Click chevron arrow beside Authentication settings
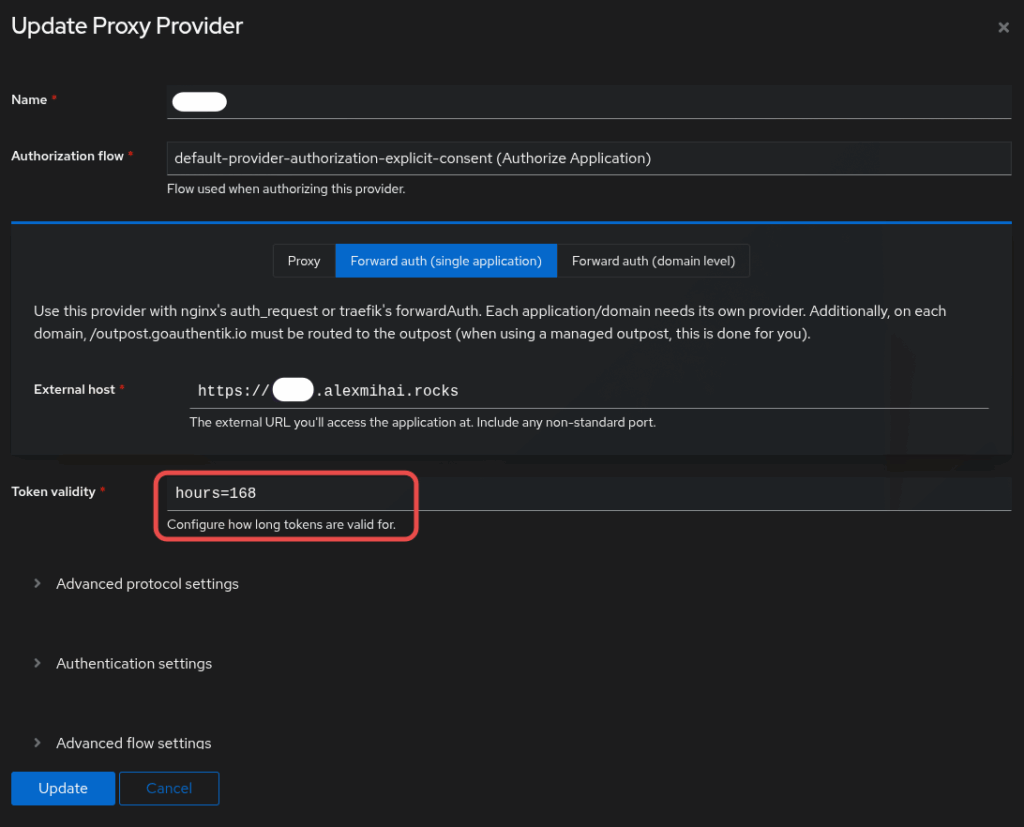1024x827 pixels. [x=38, y=663]
